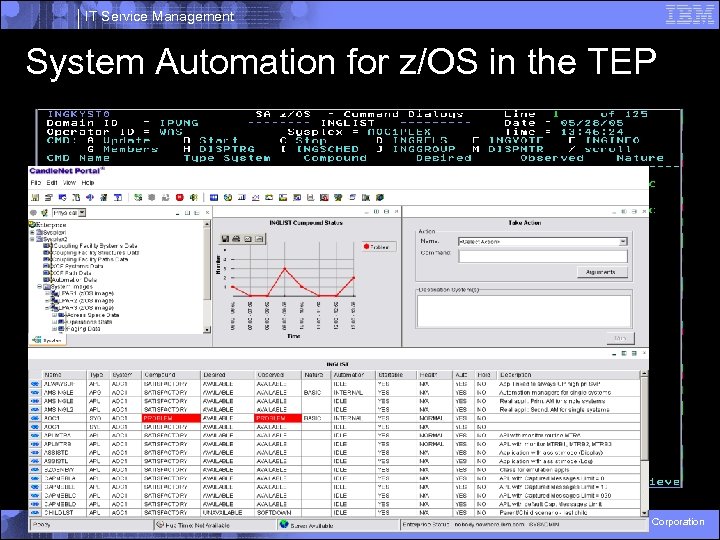Click the red Problem legend marker on chart
Viewport: 720px width, 540px height.
[366, 247]
